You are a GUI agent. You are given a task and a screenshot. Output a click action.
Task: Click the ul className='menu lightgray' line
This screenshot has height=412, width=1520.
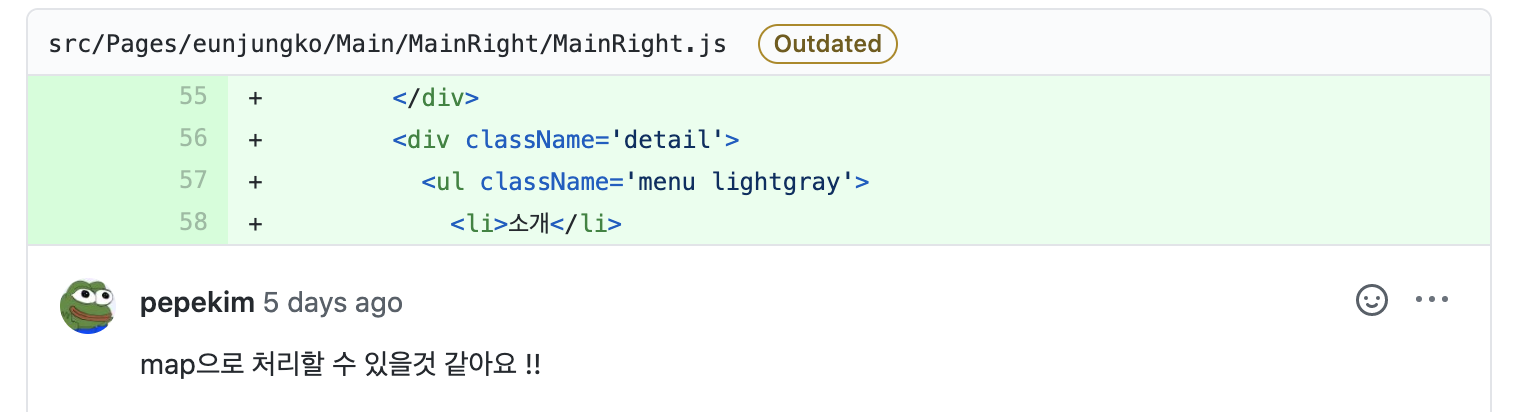tap(645, 182)
